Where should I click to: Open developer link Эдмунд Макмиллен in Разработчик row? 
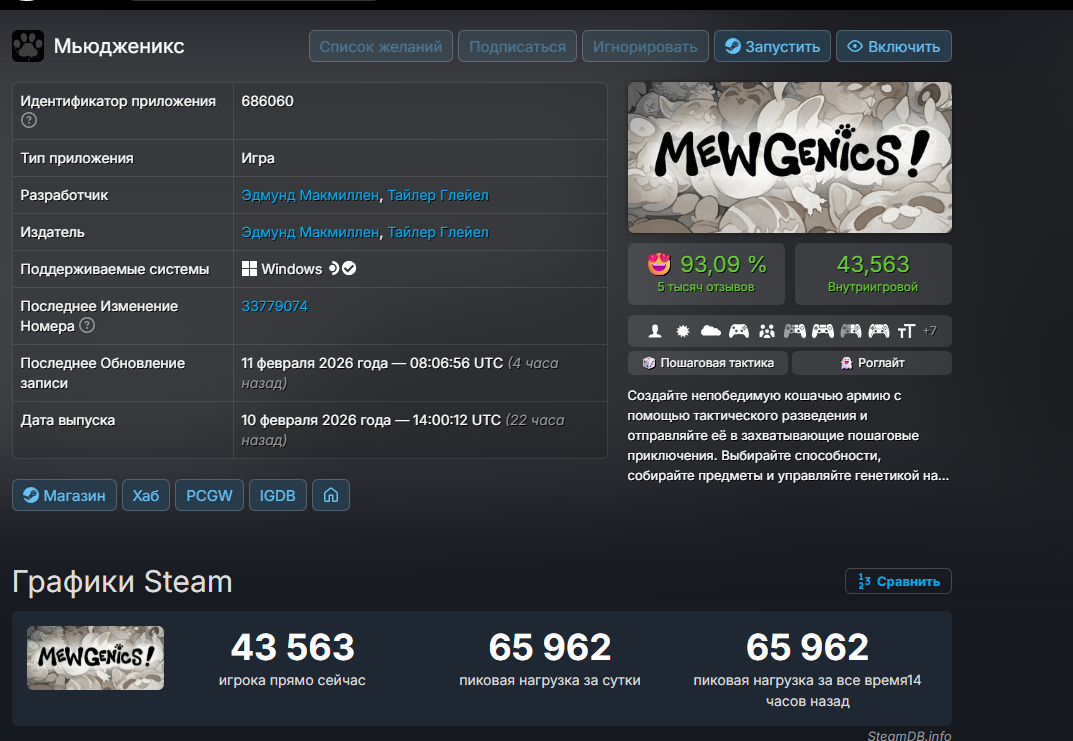pyautogui.click(x=310, y=196)
